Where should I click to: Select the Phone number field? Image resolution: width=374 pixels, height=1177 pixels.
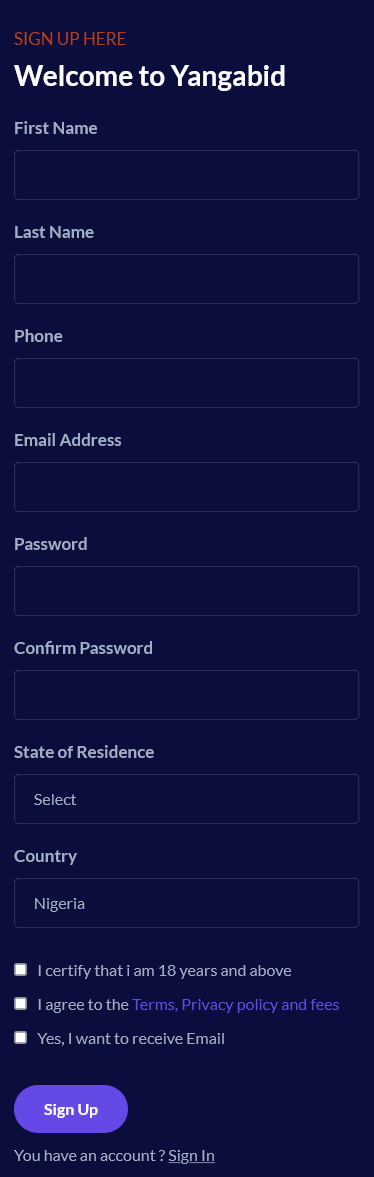[186, 383]
